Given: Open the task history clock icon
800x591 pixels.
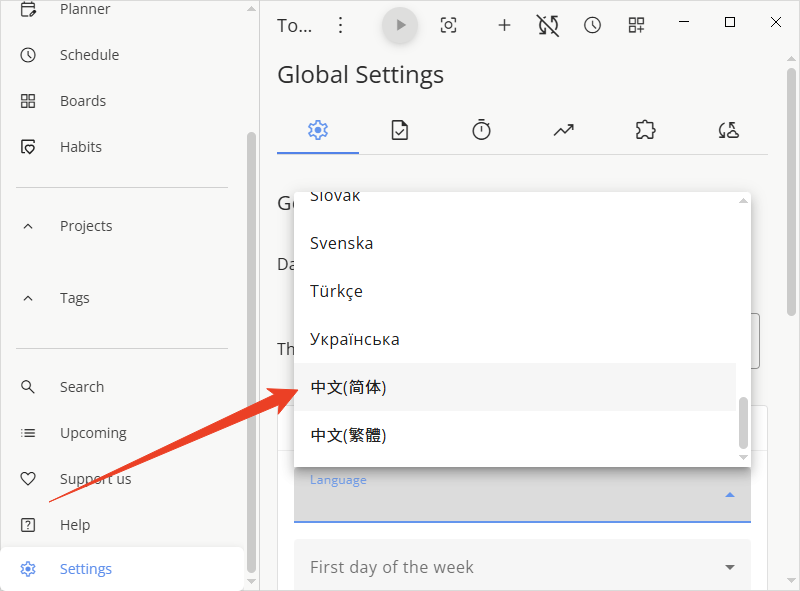Looking at the screenshot, I should coord(592,25).
